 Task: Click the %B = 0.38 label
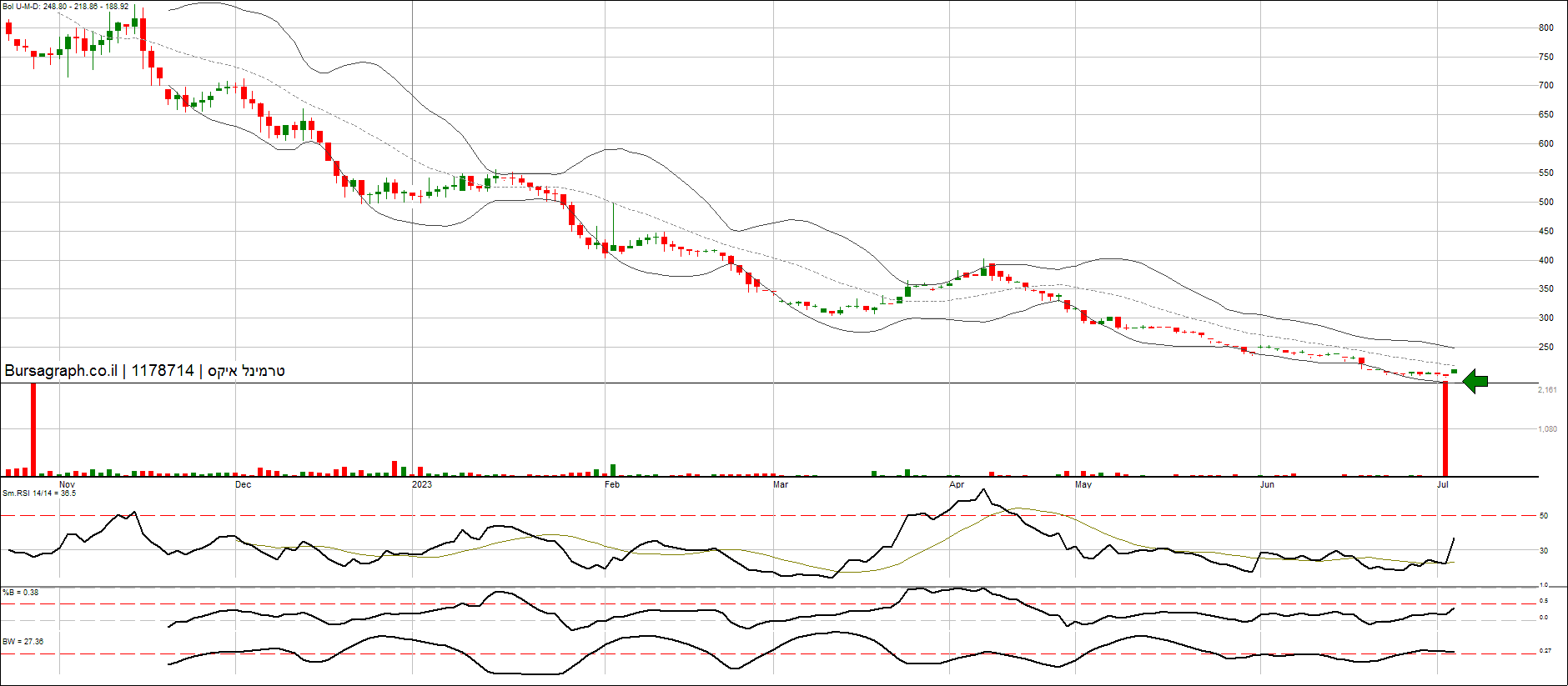[x=21, y=593]
